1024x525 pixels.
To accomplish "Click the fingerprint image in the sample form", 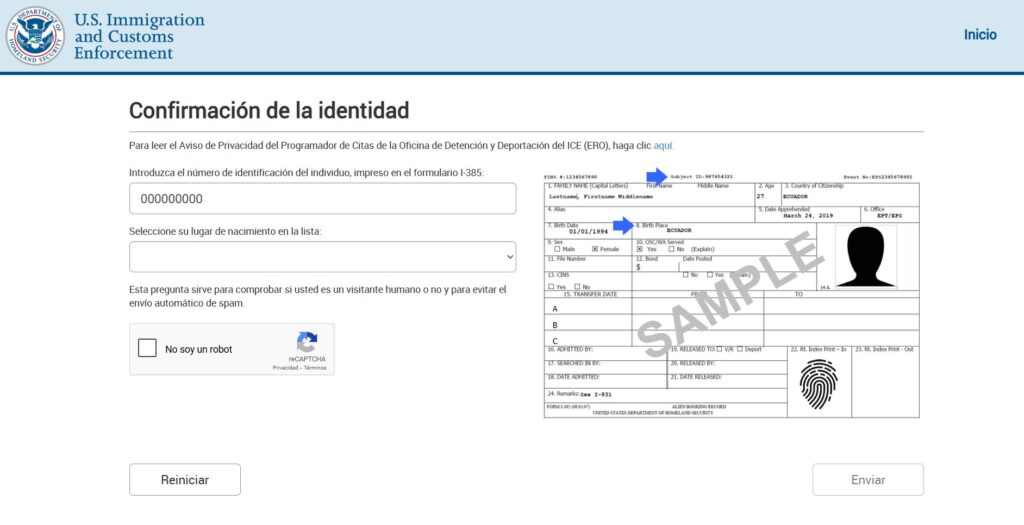I will [x=819, y=383].
